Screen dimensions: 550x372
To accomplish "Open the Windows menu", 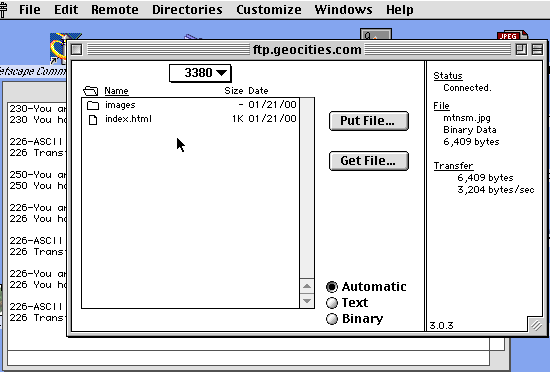I will 343,9.
